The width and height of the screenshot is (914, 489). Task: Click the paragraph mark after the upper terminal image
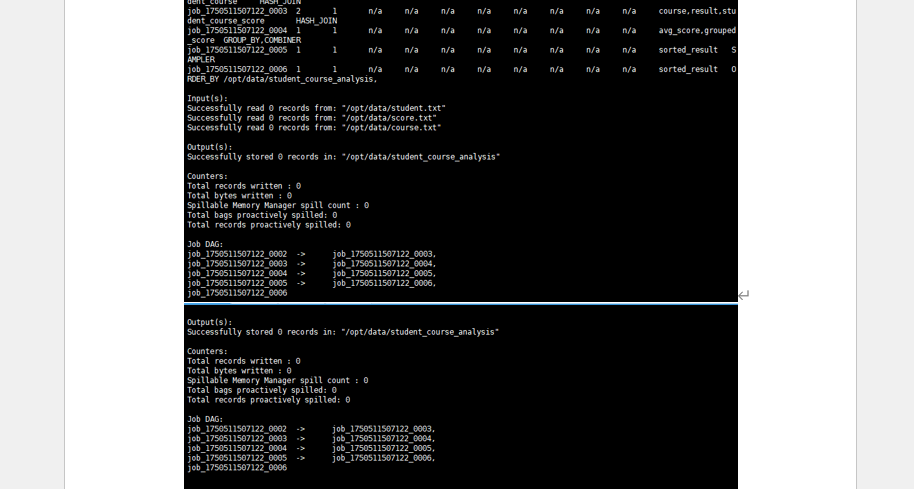[743, 295]
